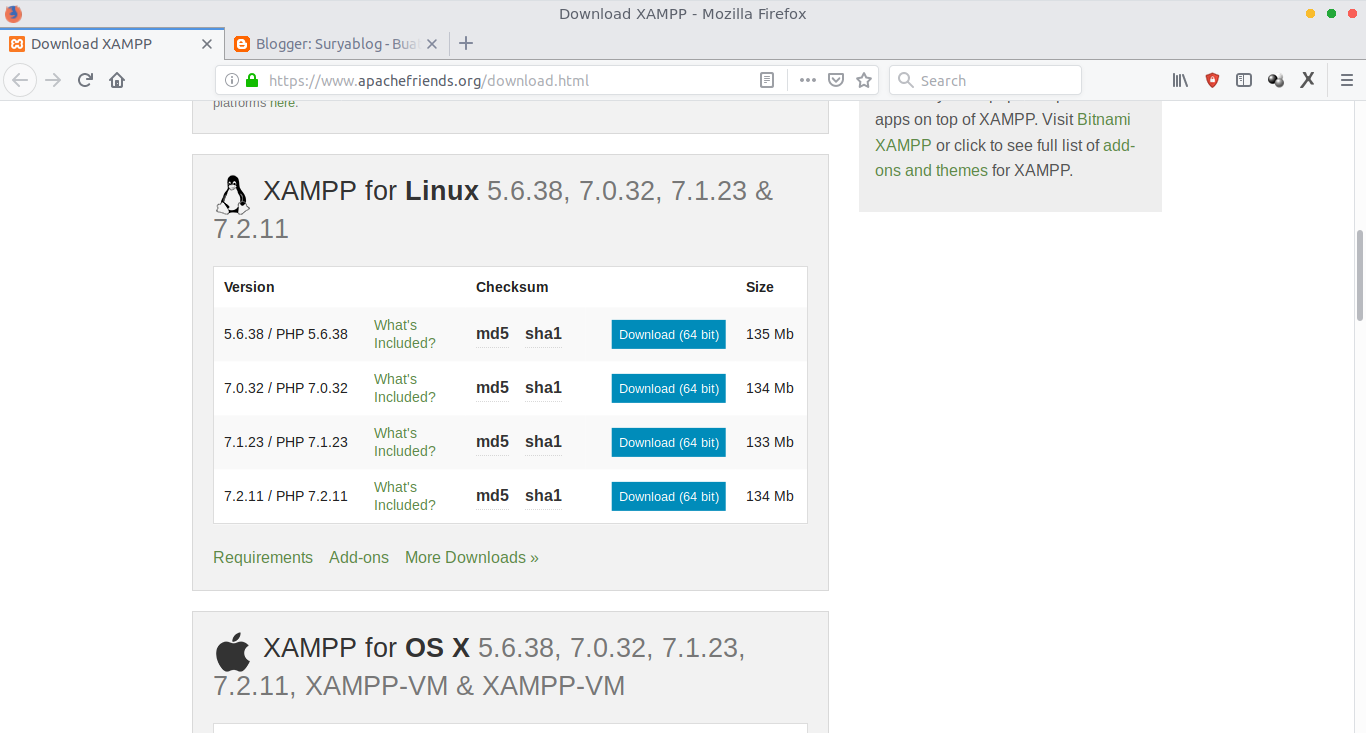Go forward one page
The image size is (1366, 733).
53,80
